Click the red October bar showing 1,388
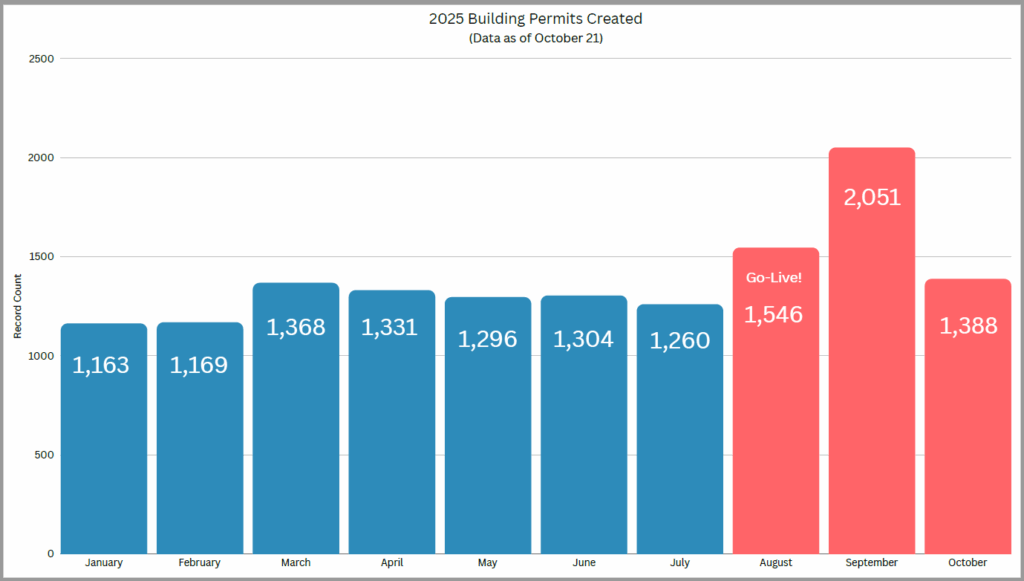Viewport: 1024px width, 581px height. tap(967, 430)
